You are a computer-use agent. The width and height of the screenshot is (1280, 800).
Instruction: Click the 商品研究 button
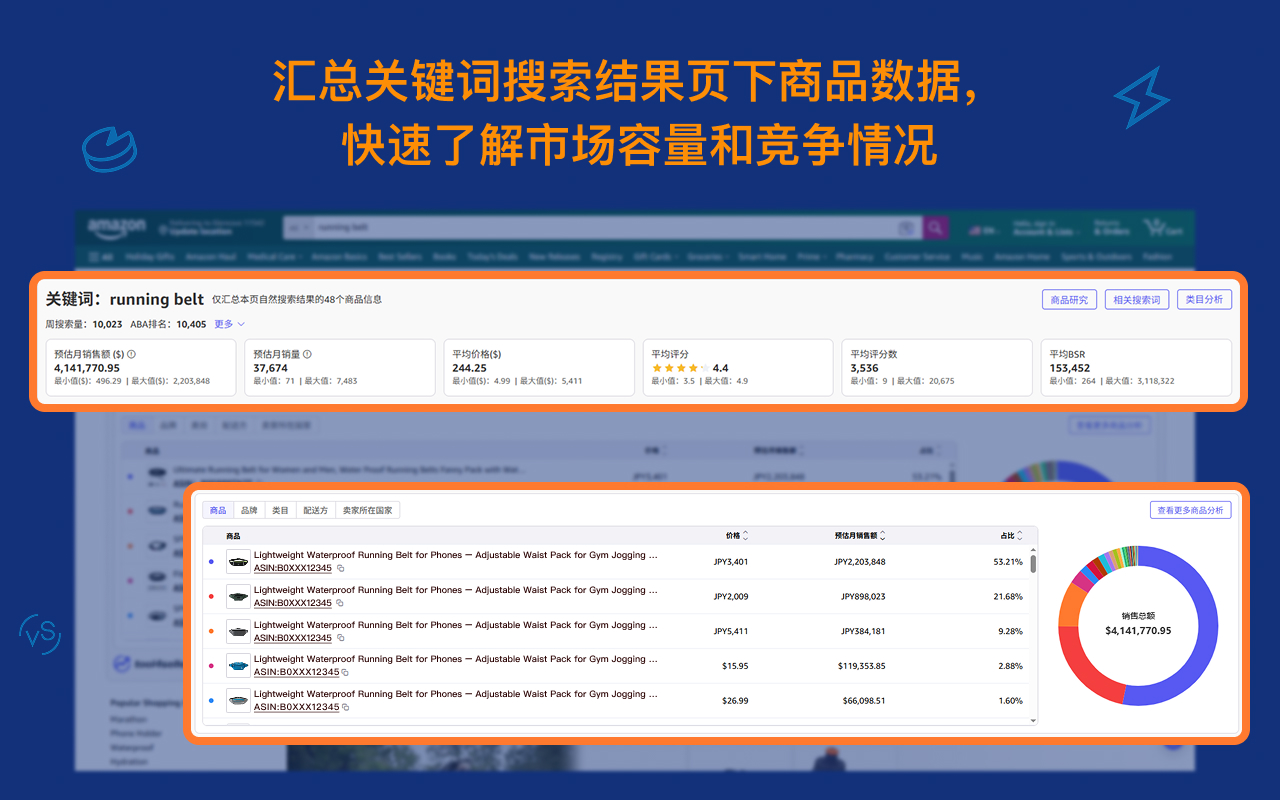[1069, 298]
